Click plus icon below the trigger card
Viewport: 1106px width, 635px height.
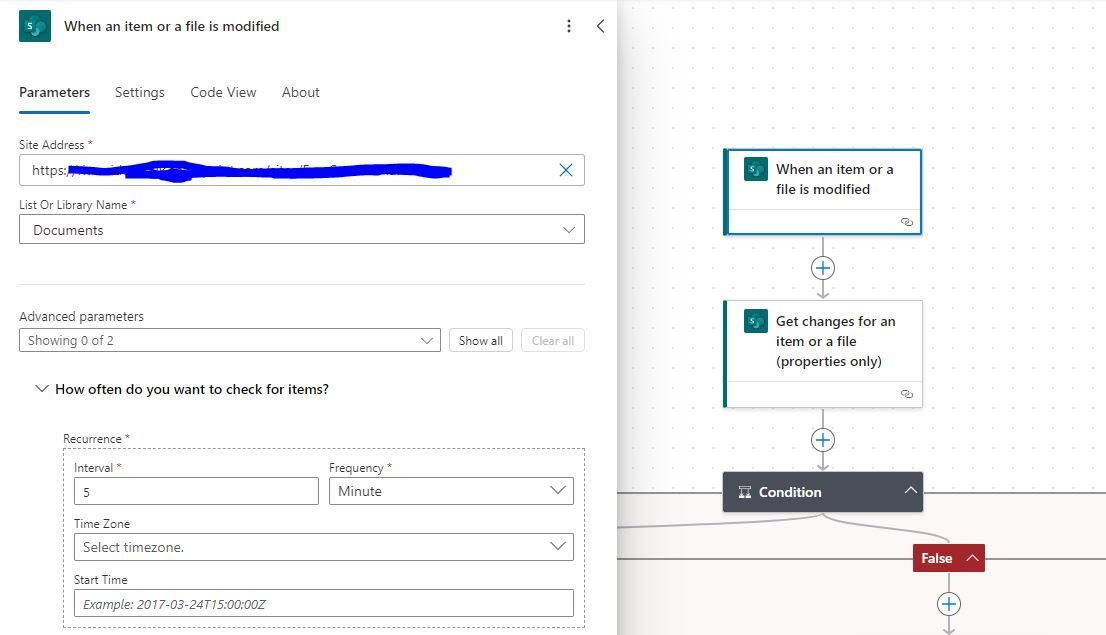click(x=822, y=268)
